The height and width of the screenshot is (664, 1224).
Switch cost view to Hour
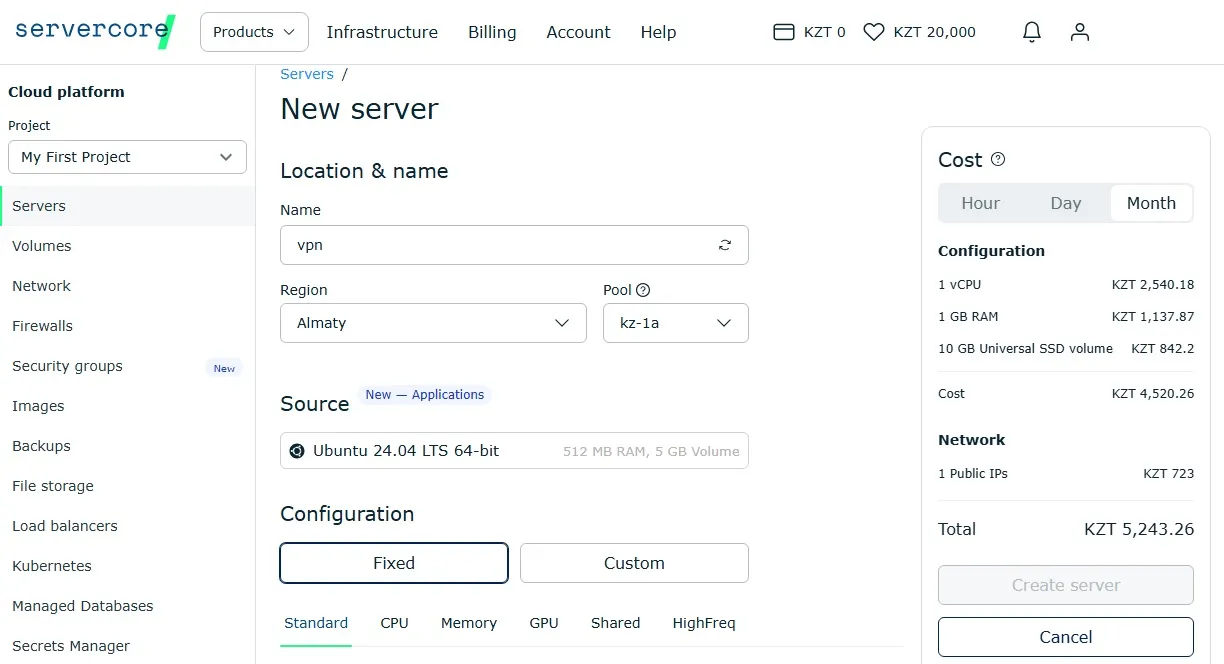coord(981,203)
